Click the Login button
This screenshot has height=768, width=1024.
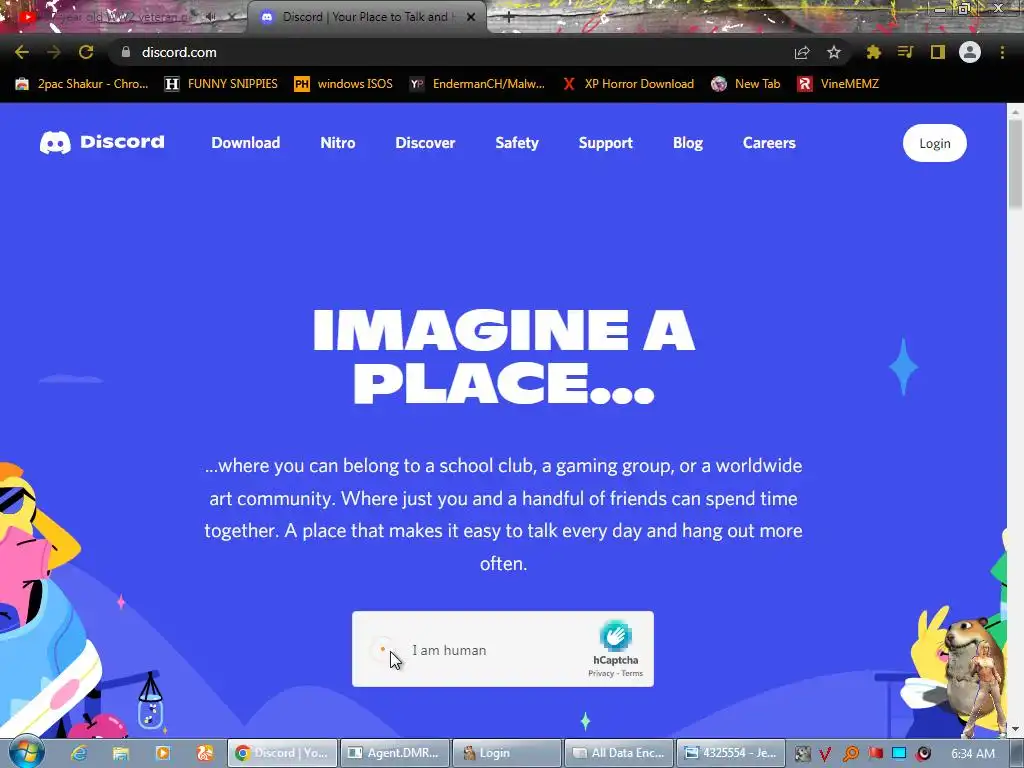tap(935, 143)
